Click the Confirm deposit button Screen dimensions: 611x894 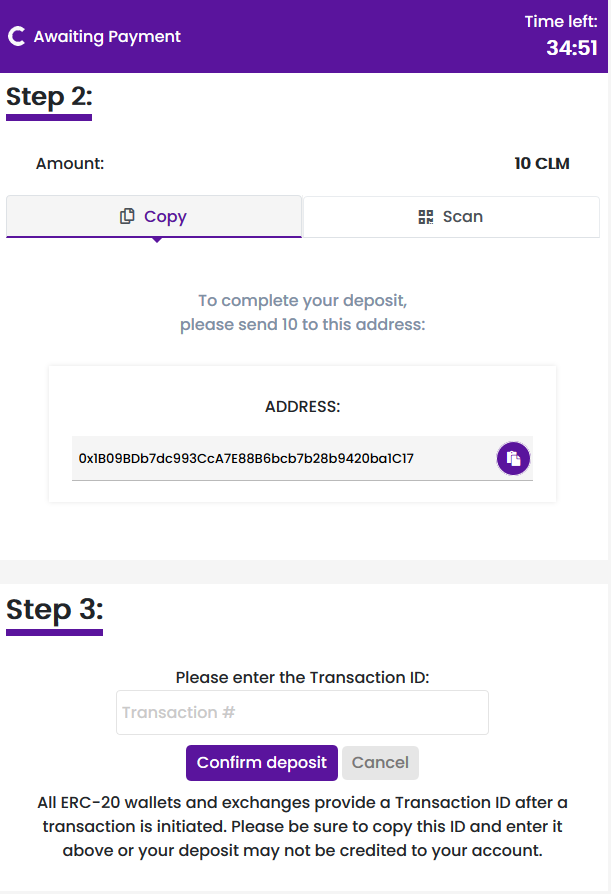(262, 763)
